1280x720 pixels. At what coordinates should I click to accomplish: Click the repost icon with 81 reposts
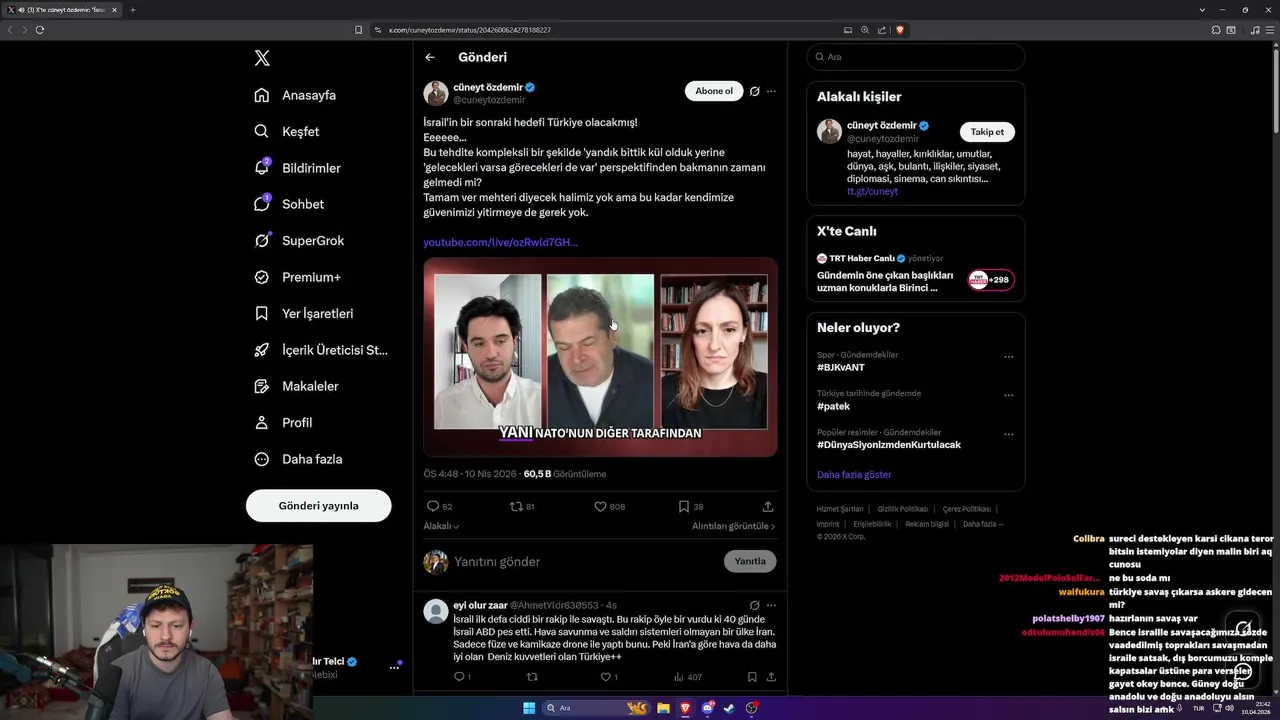click(x=516, y=507)
